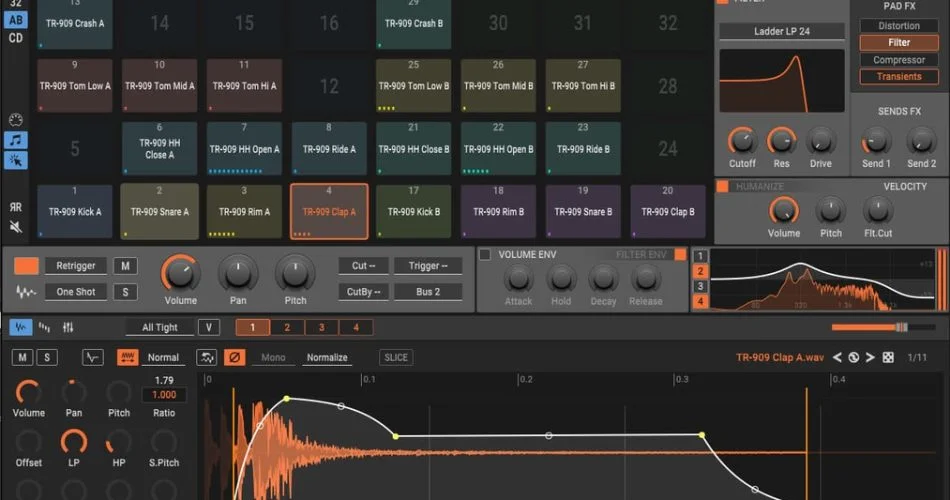The image size is (950, 500).
Task: Toggle layer Solo S button
Action: pyautogui.click(x=47, y=358)
